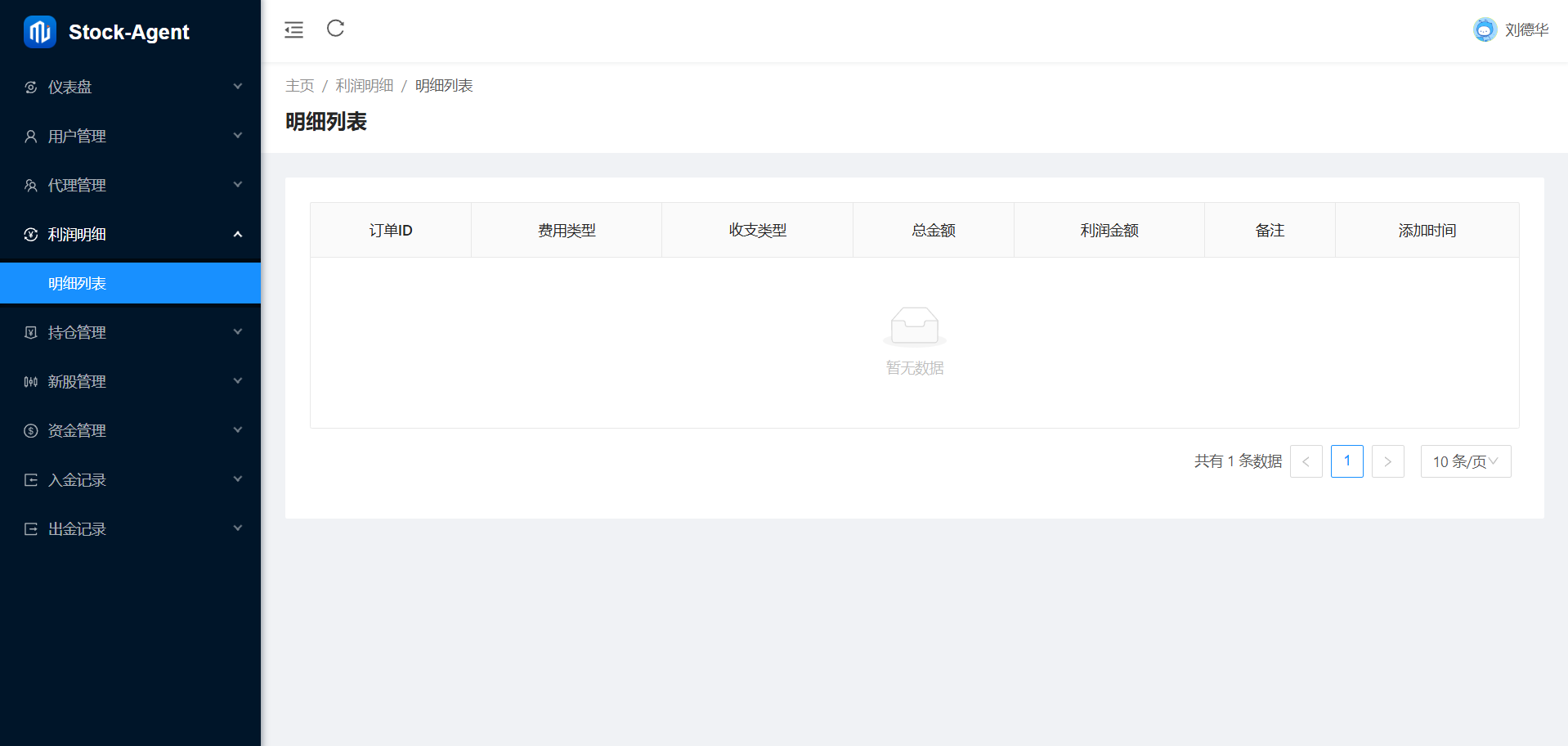The width and height of the screenshot is (1568, 746).
Task: Click the 新股管理 sliders icon
Action: pos(31,382)
